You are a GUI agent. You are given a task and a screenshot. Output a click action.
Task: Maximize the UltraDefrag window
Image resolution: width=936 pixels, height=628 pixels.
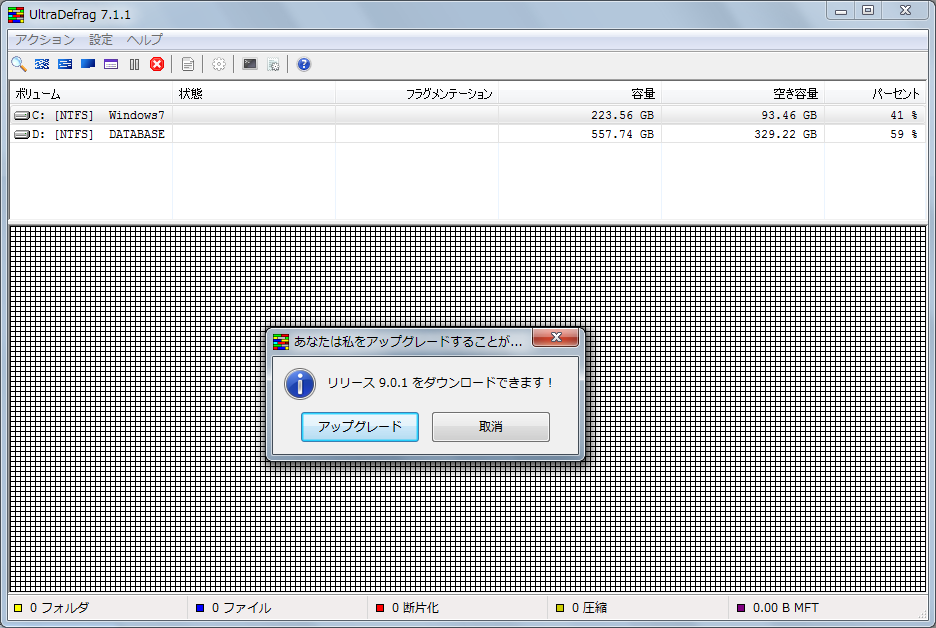click(x=868, y=11)
